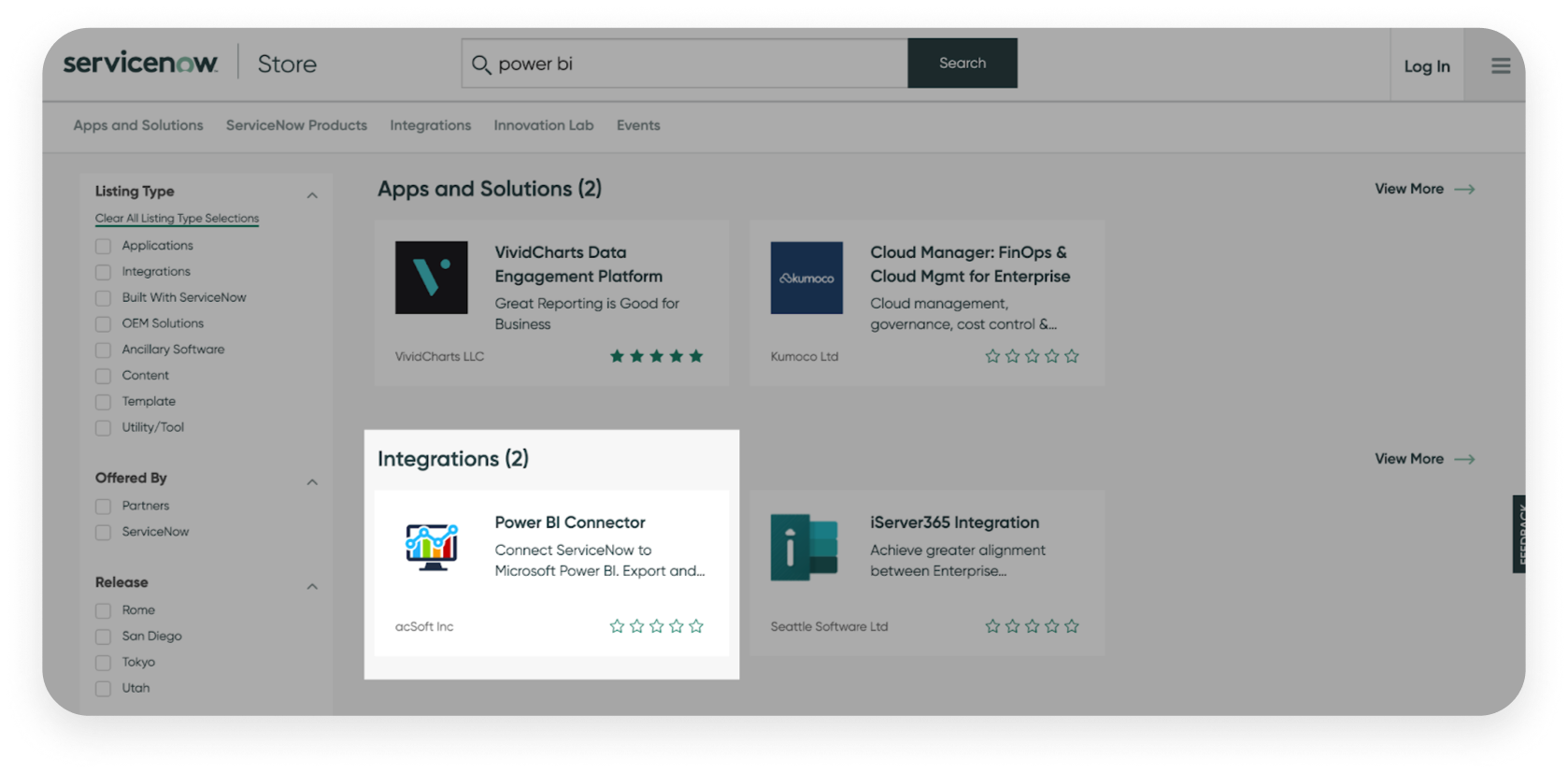Check the Integrations listing type filter

[103, 272]
